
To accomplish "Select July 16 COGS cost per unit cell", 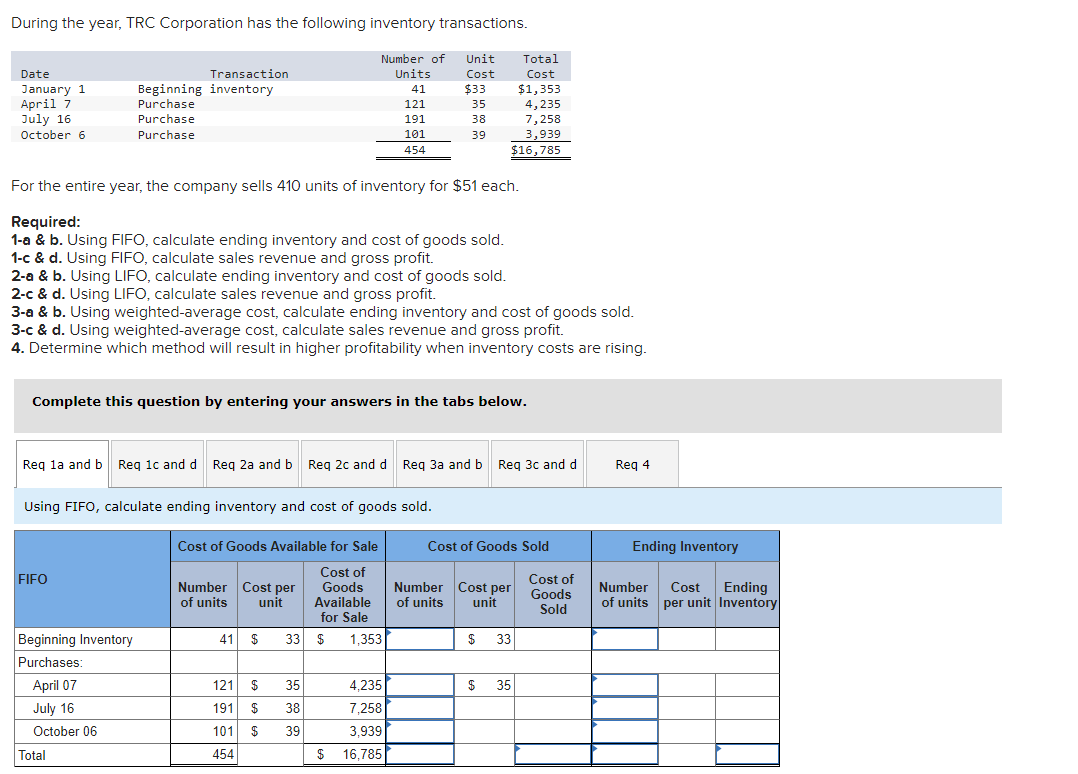I will 485,708.
